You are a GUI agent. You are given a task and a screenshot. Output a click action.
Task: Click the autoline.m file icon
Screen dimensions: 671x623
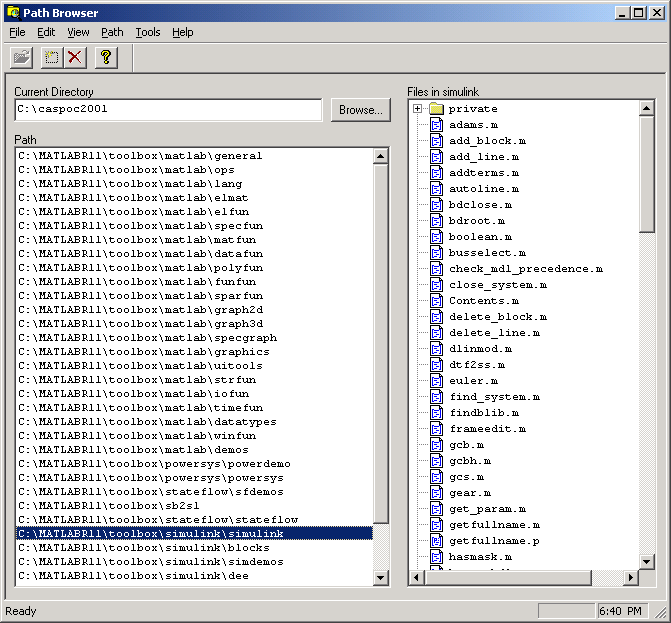click(436, 189)
